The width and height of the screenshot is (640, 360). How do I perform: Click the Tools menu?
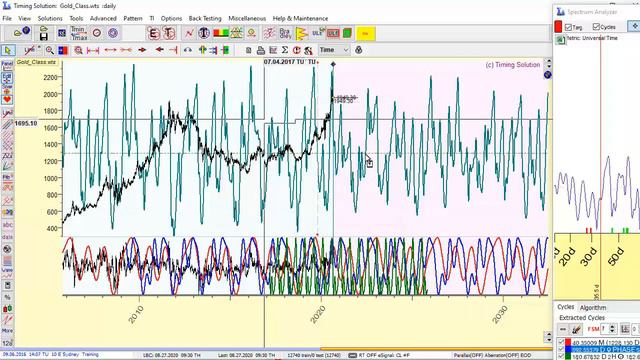[x=76, y=18]
